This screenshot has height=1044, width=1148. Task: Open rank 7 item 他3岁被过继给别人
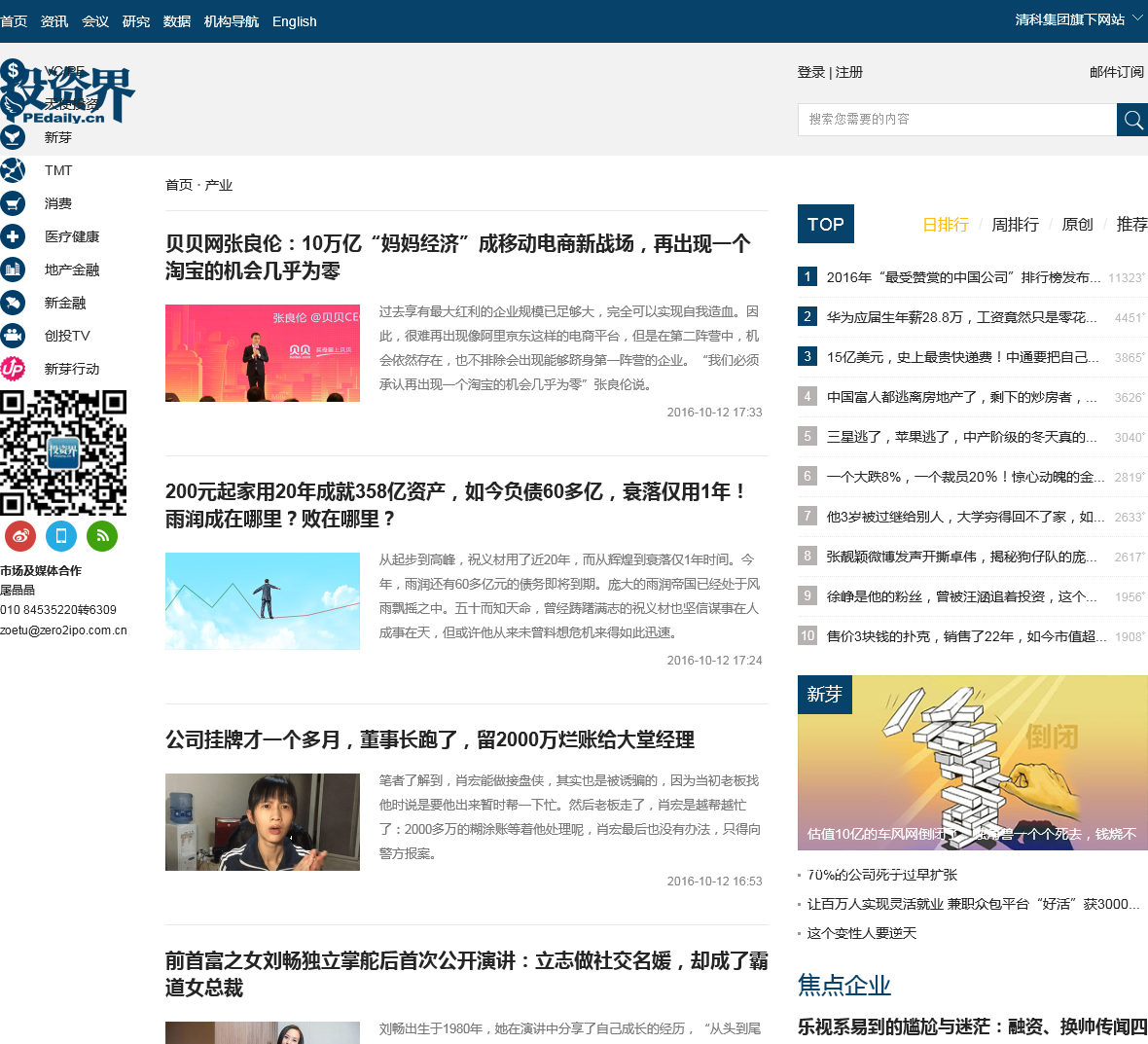[x=965, y=517]
